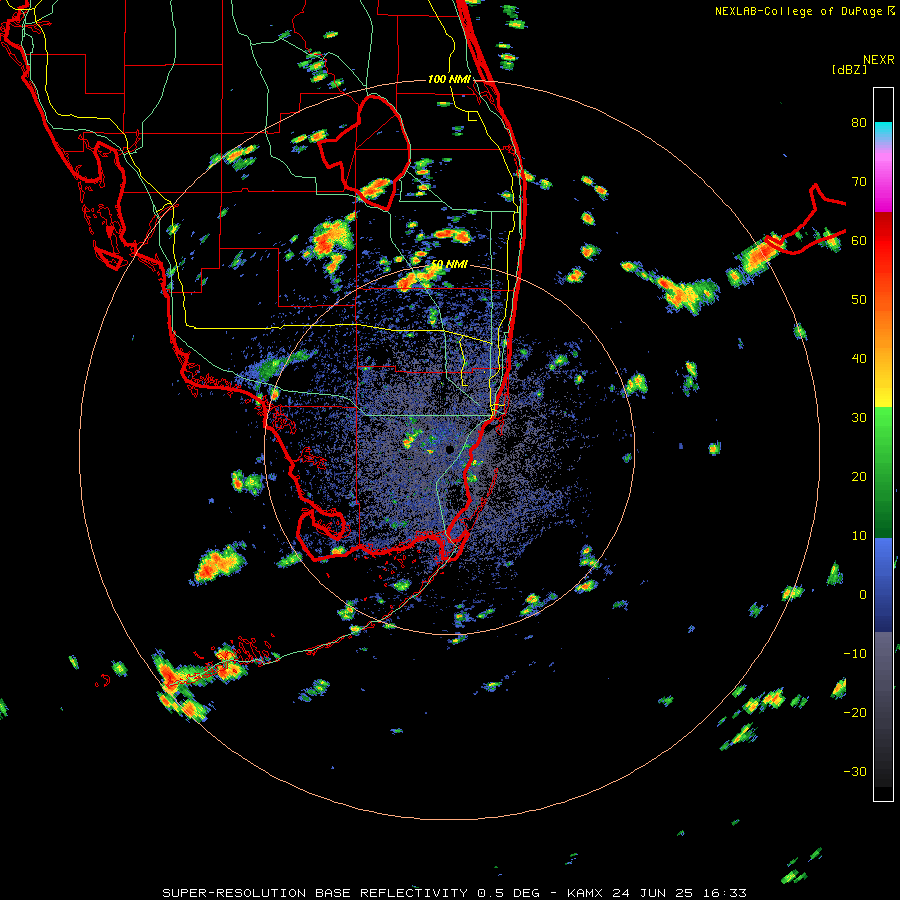This screenshot has height=900, width=900.
Task: Click the 40 value on the dBZ scale
Action: coord(859,359)
